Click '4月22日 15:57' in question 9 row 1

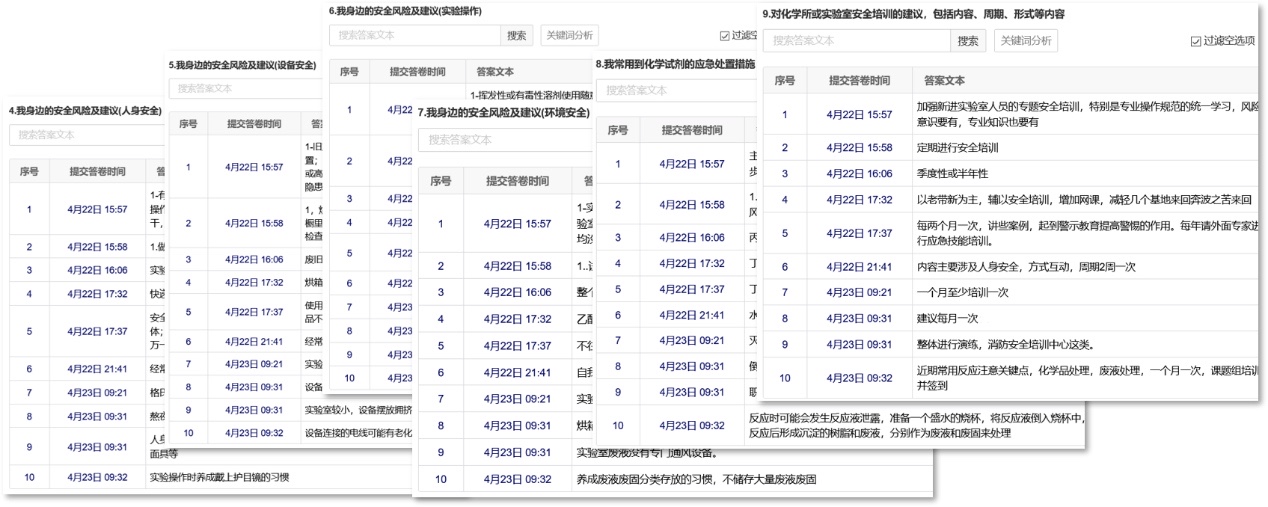coord(860,114)
